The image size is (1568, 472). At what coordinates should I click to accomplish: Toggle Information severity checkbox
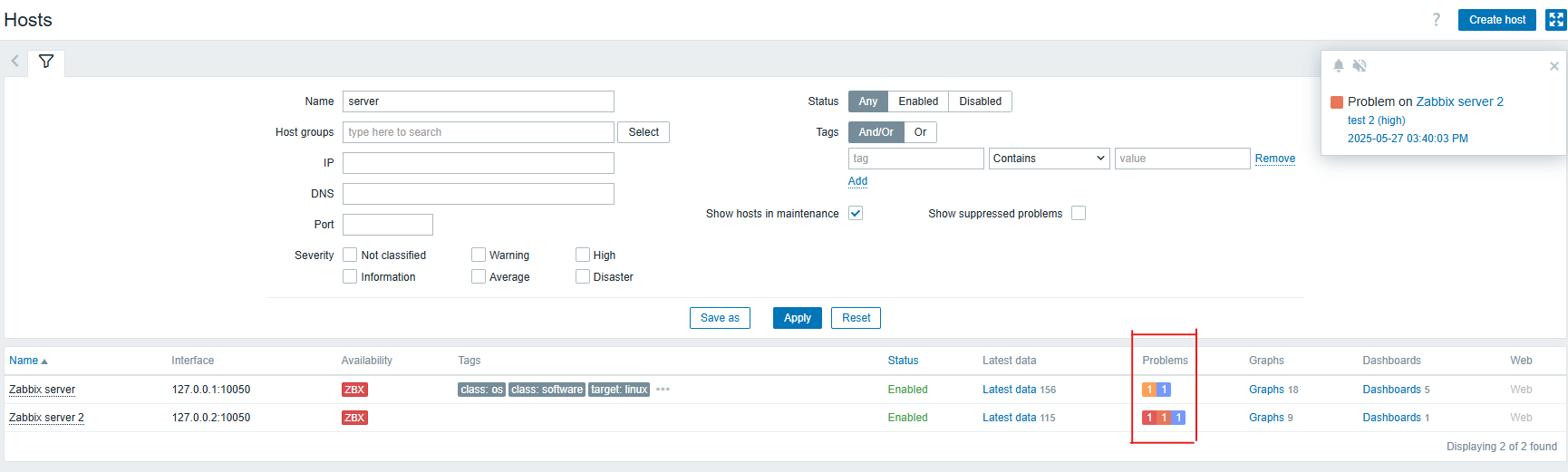350,276
